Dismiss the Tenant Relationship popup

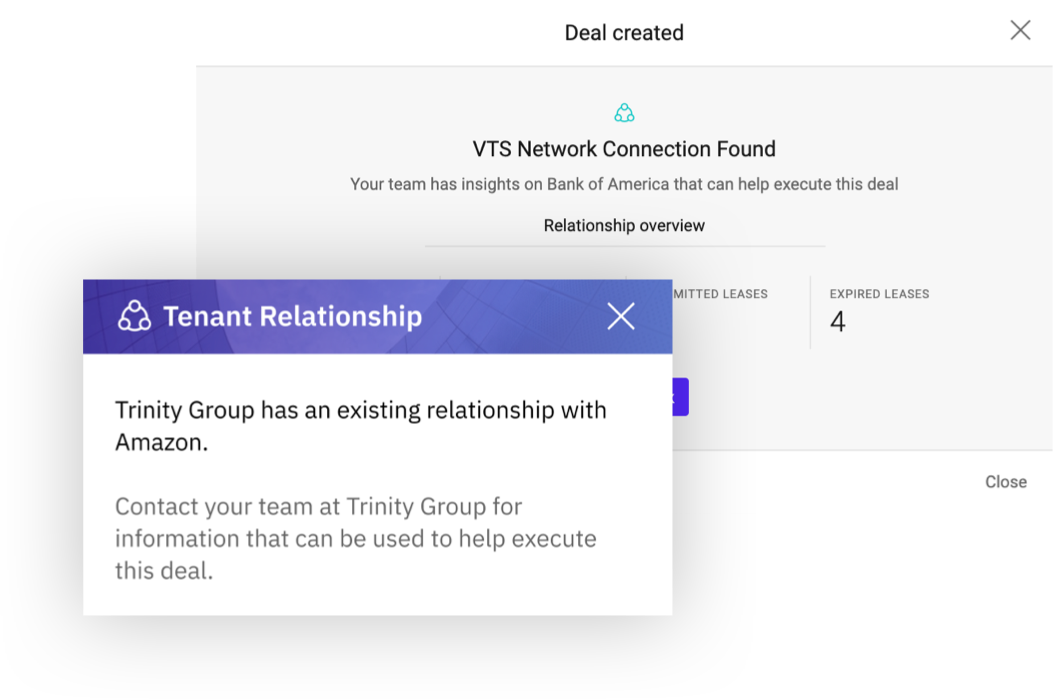[x=621, y=316]
